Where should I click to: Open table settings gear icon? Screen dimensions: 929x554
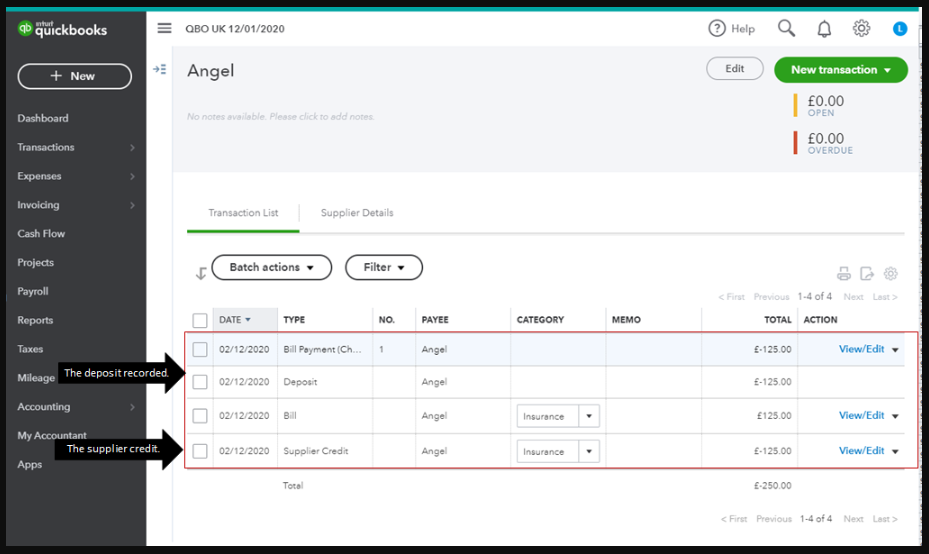[890, 274]
